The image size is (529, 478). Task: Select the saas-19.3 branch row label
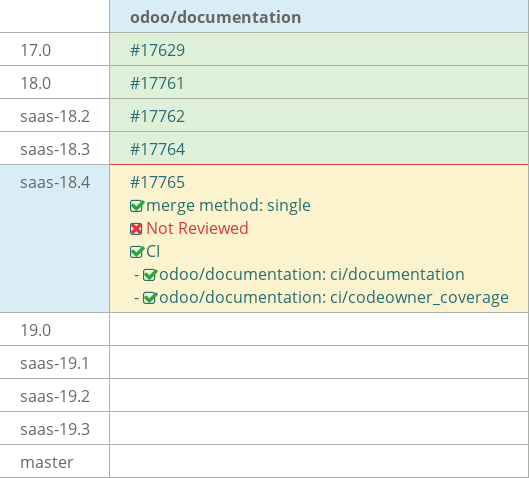click(55, 429)
